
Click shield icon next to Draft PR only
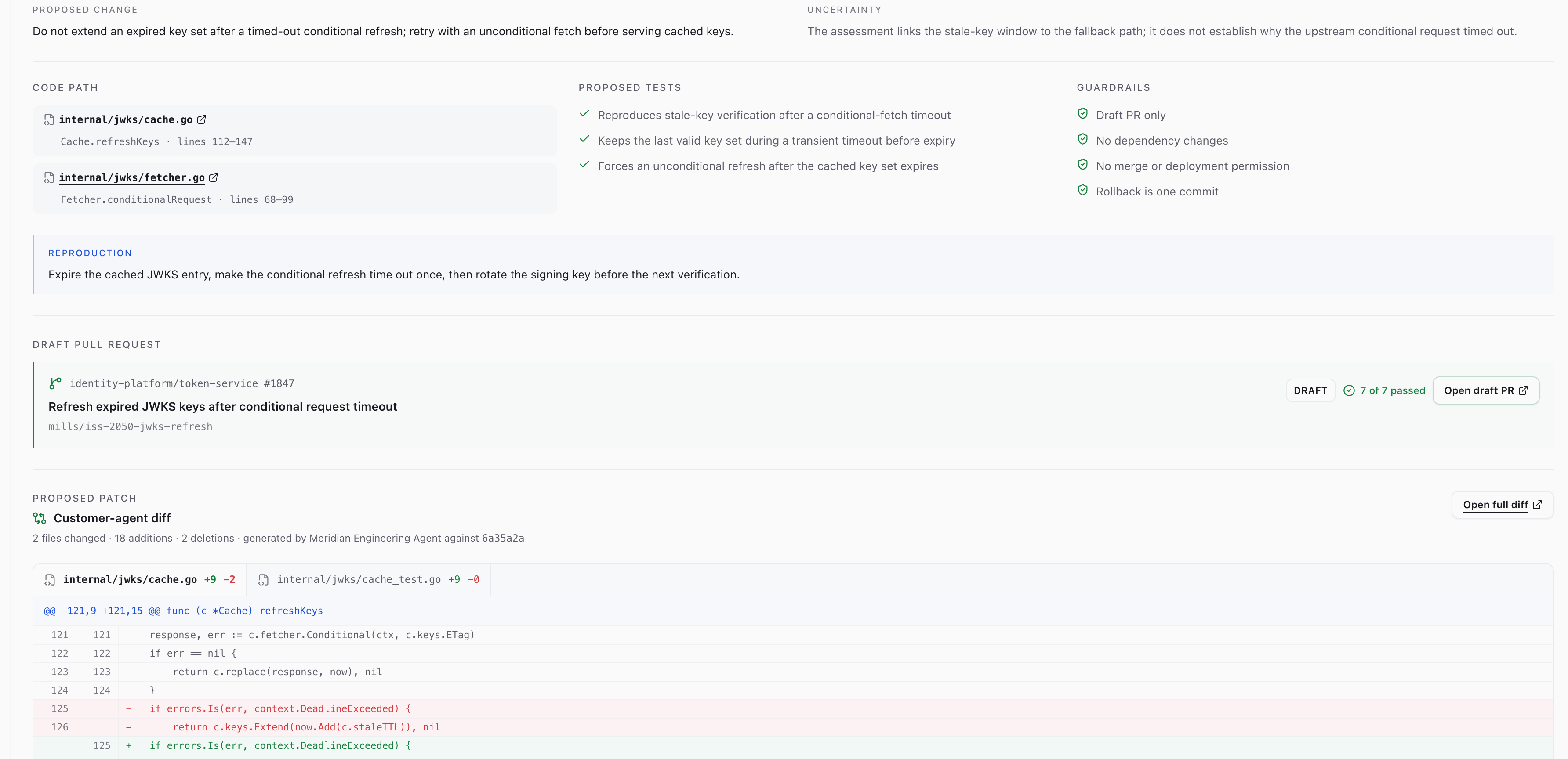(x=1082, y=114)
